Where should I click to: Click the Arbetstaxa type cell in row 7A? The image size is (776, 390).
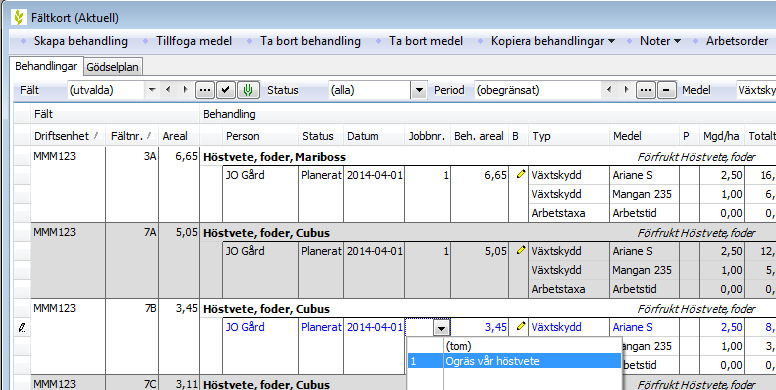click(569, 289)
